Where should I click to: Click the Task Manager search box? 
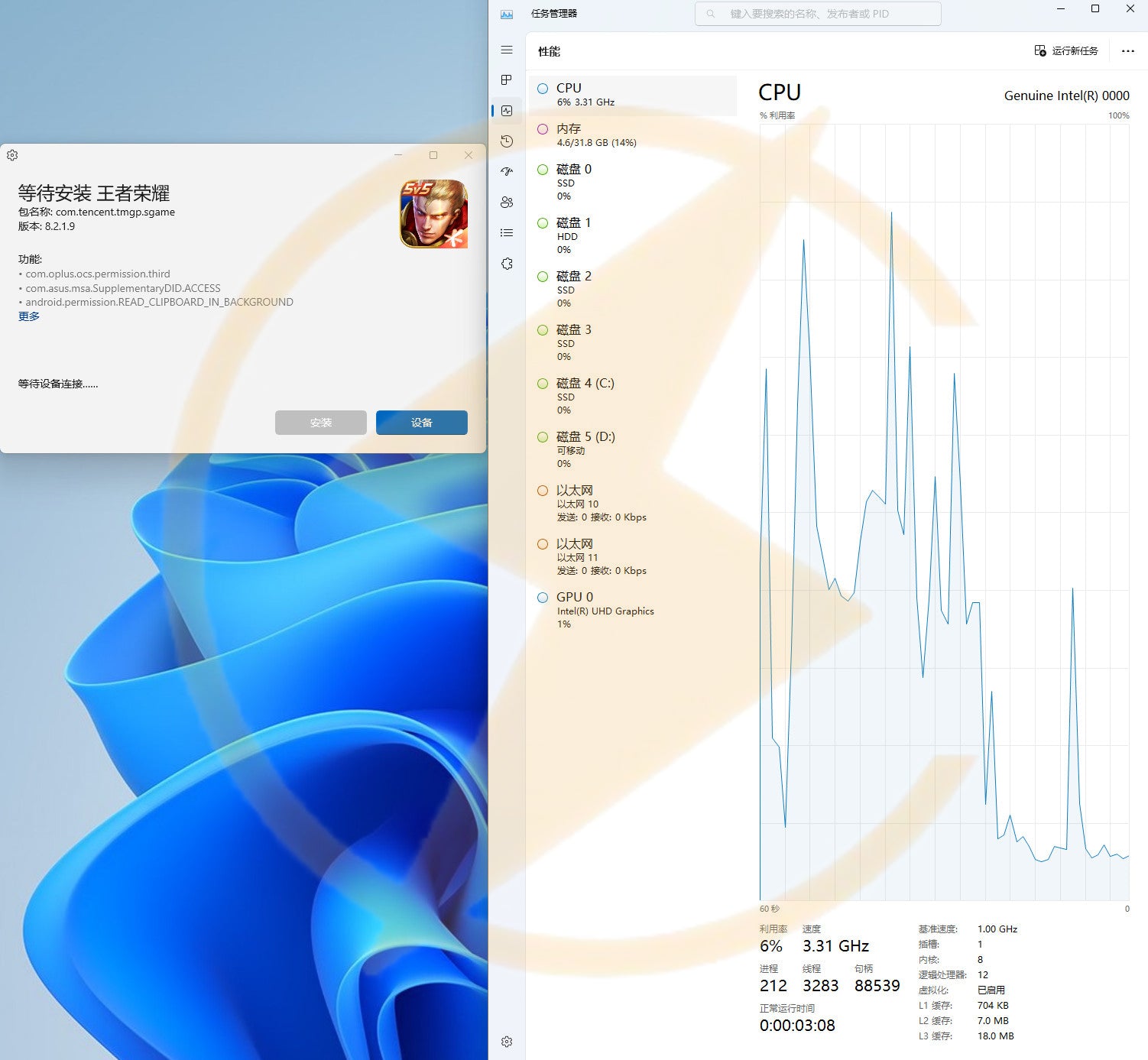818,14
